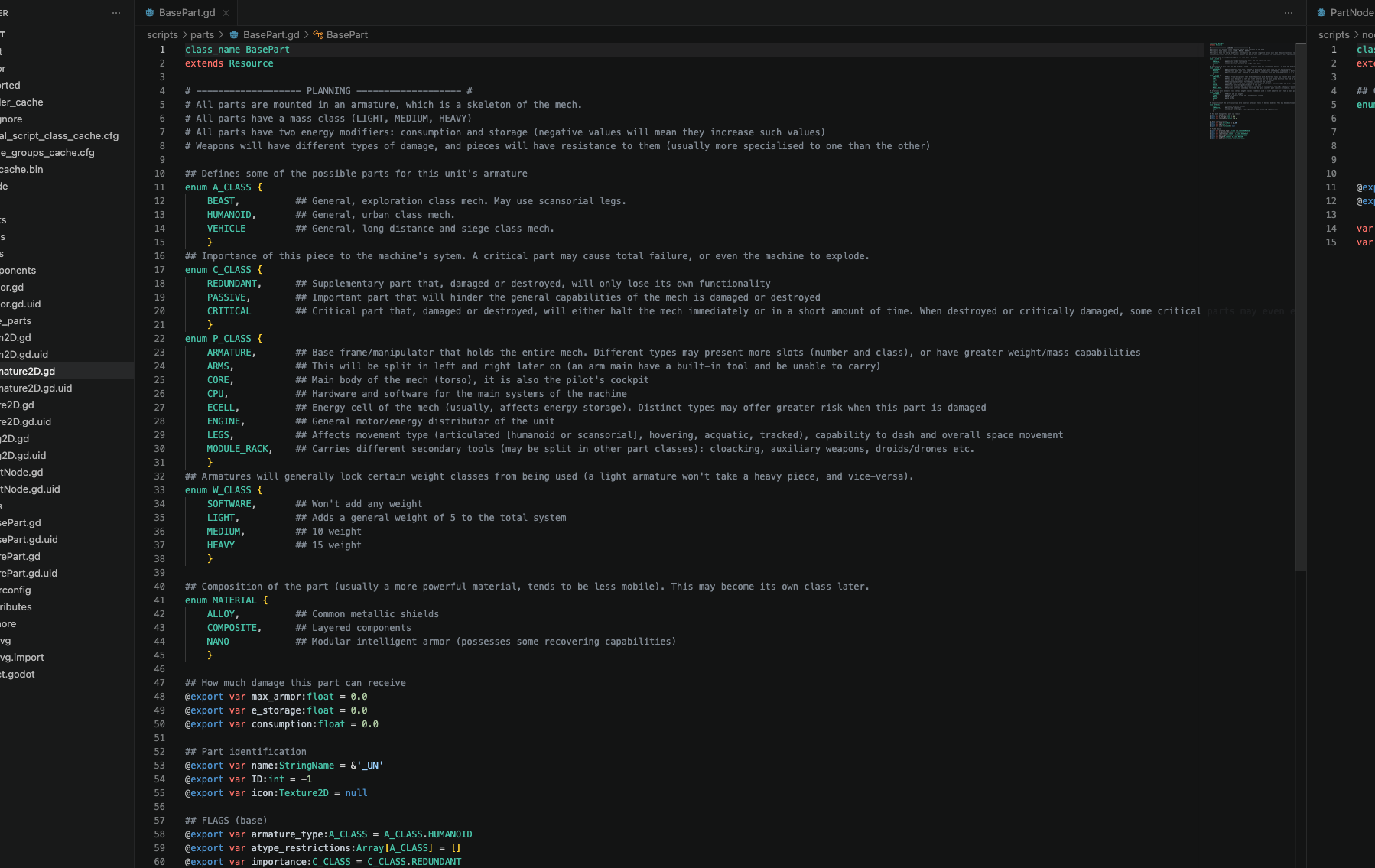The width and height of the screenshot is (1375, 868).
Task: Click the enum C_CLASS declaration
Action: click(223, 270)
